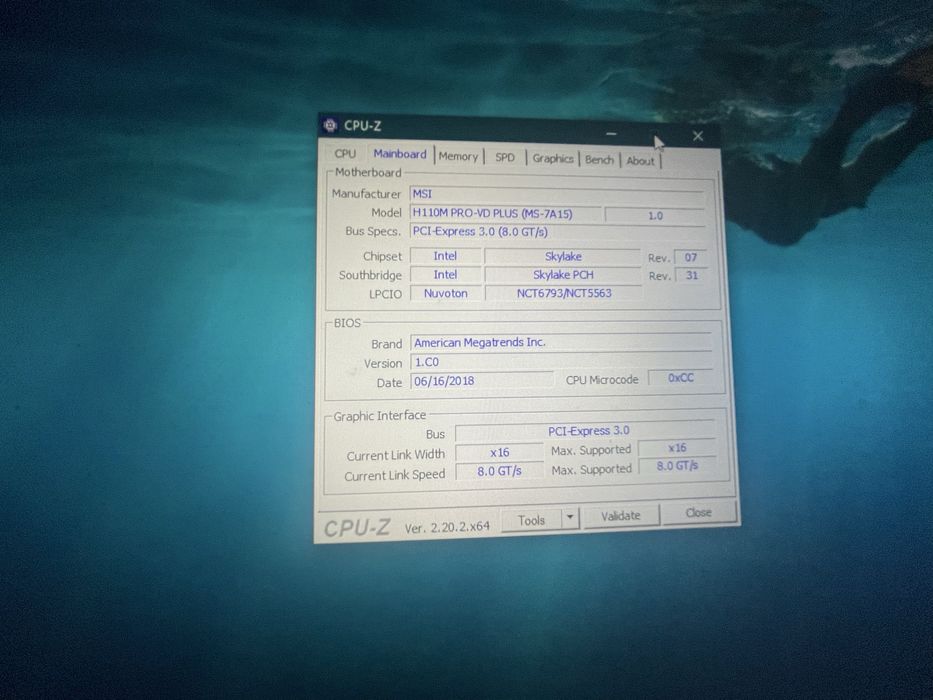
Task: Open the About tab
Action: coord(640,161)
